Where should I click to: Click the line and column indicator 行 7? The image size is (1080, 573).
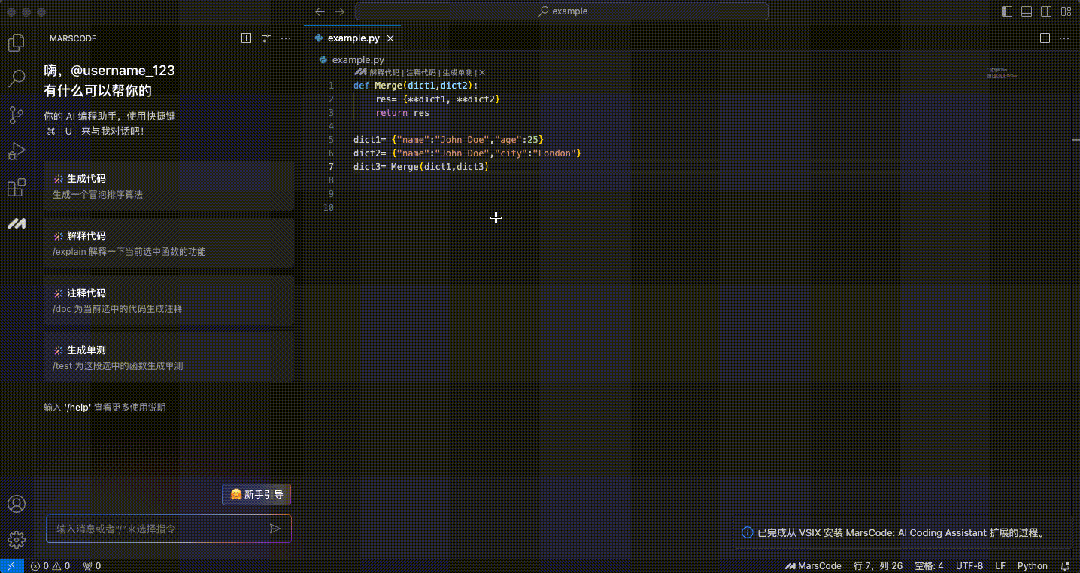tap(878, 566)
